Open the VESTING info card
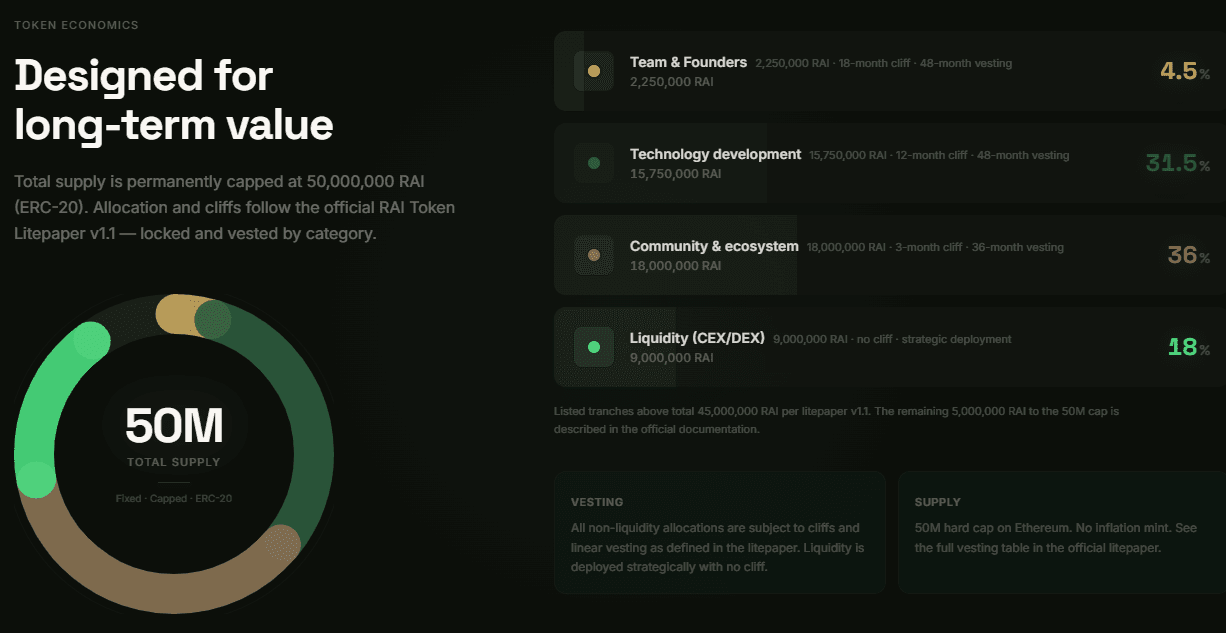 click(720, 533)
